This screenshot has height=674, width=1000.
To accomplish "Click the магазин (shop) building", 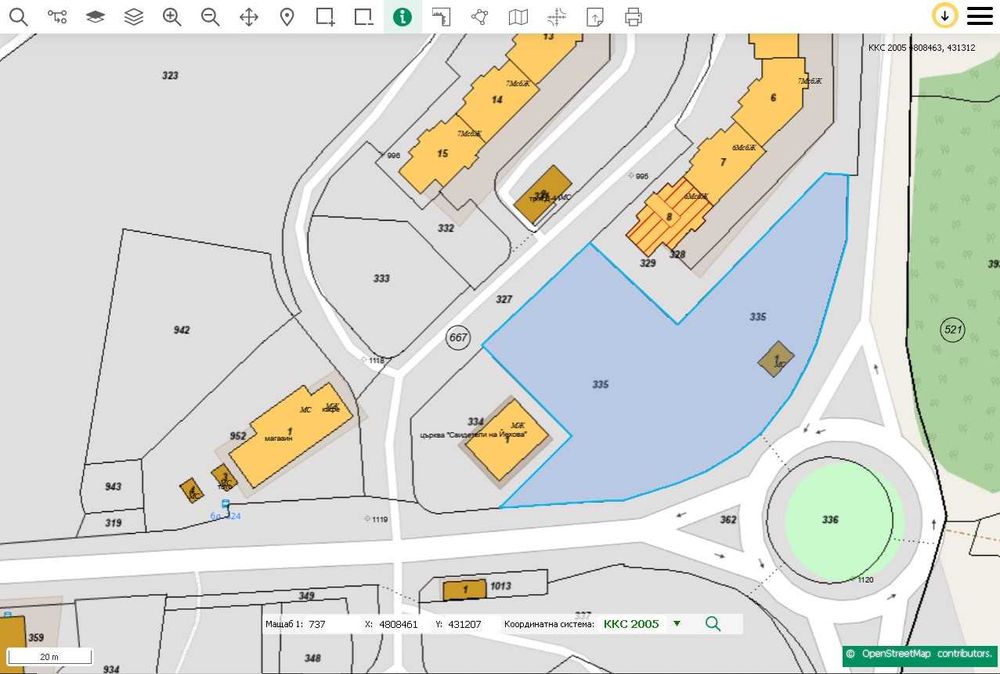I will pos(291,434).
